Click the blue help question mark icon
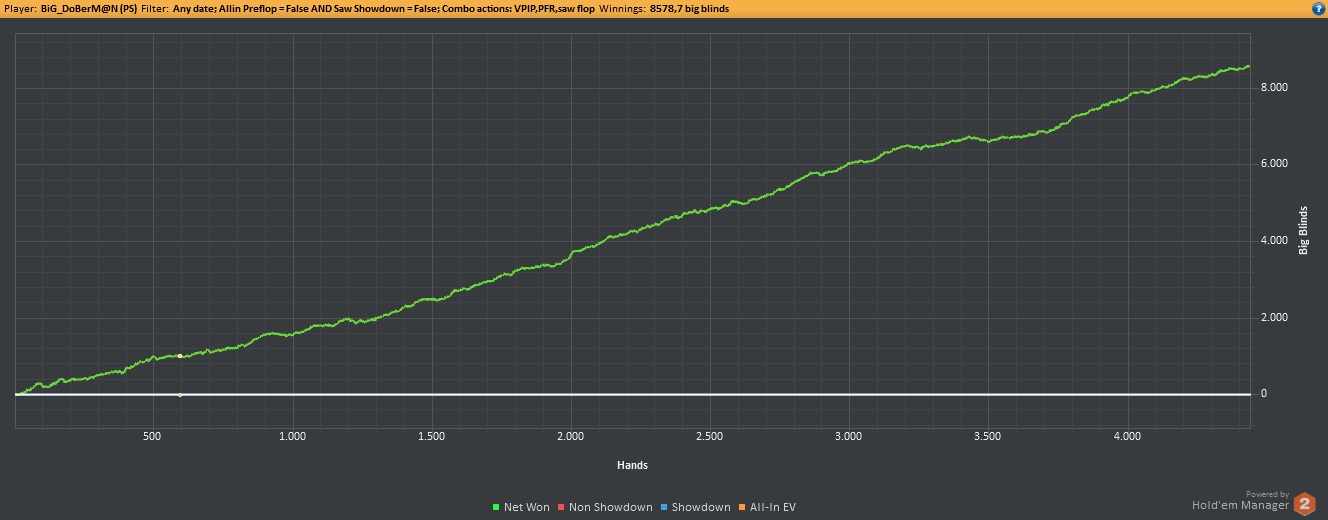This screenshot has width=1328, height=520. coord(1318,8)
